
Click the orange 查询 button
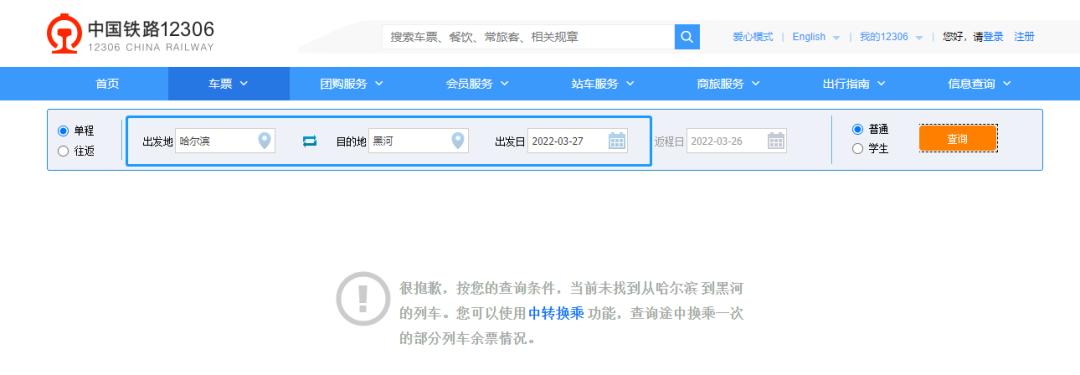957,139
